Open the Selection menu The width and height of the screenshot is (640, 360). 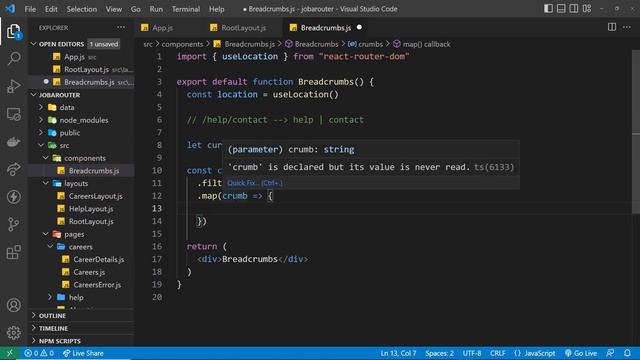coord(82,9)
